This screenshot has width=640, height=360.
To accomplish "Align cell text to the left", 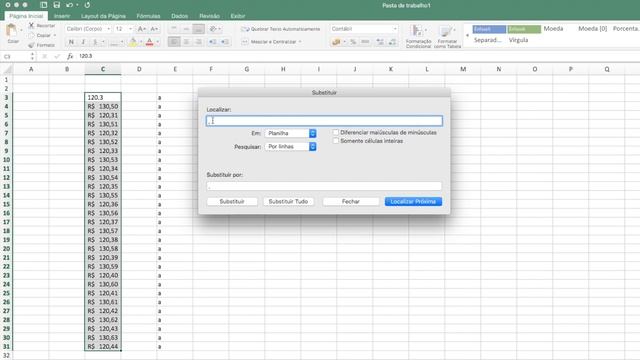I will 174,42.
